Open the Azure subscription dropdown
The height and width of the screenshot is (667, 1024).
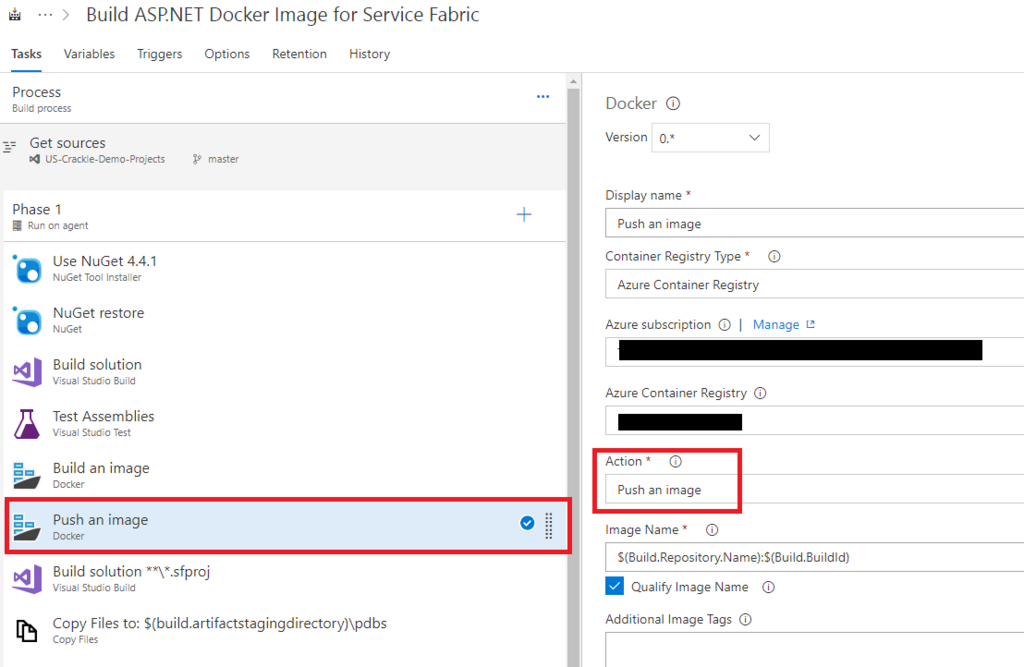(814, 351)
